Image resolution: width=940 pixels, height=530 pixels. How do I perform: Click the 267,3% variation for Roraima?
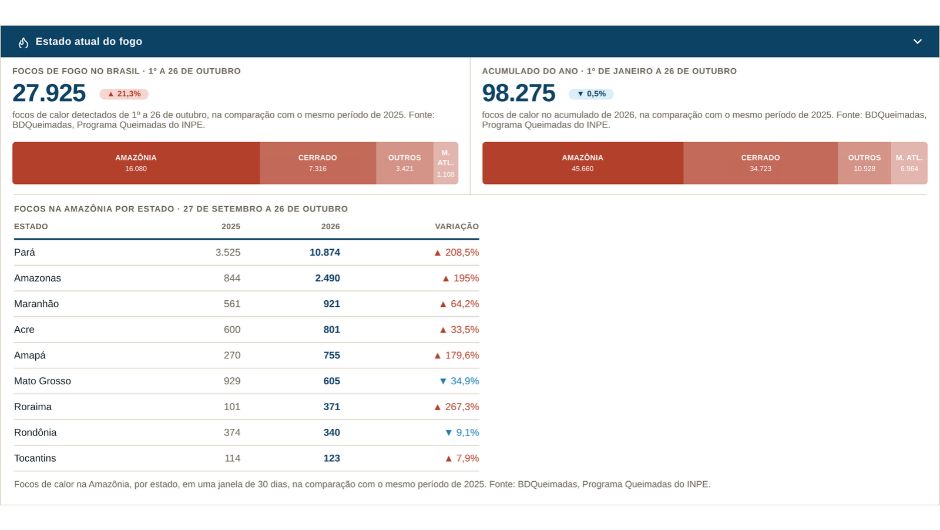(457, 407)
